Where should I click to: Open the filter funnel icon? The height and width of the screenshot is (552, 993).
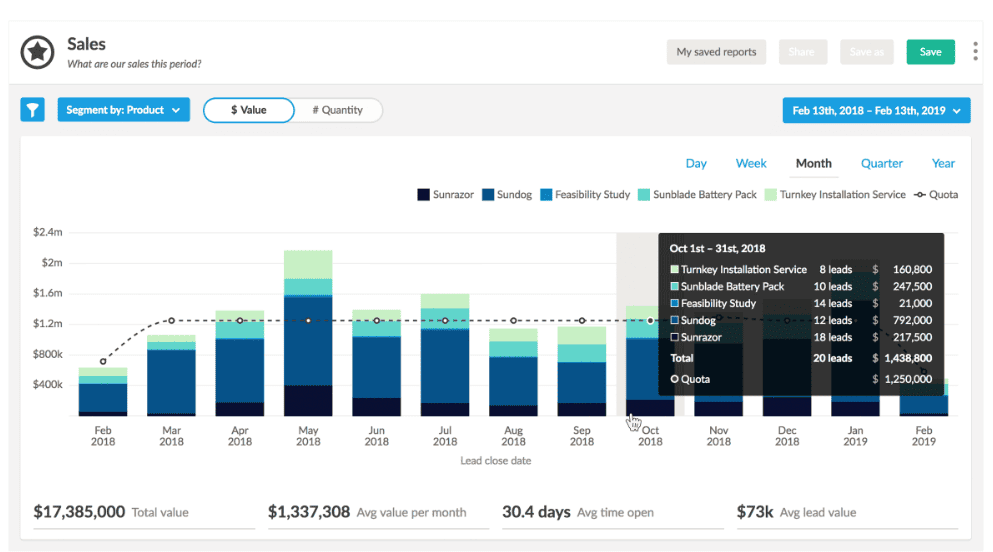coord(33,110)
